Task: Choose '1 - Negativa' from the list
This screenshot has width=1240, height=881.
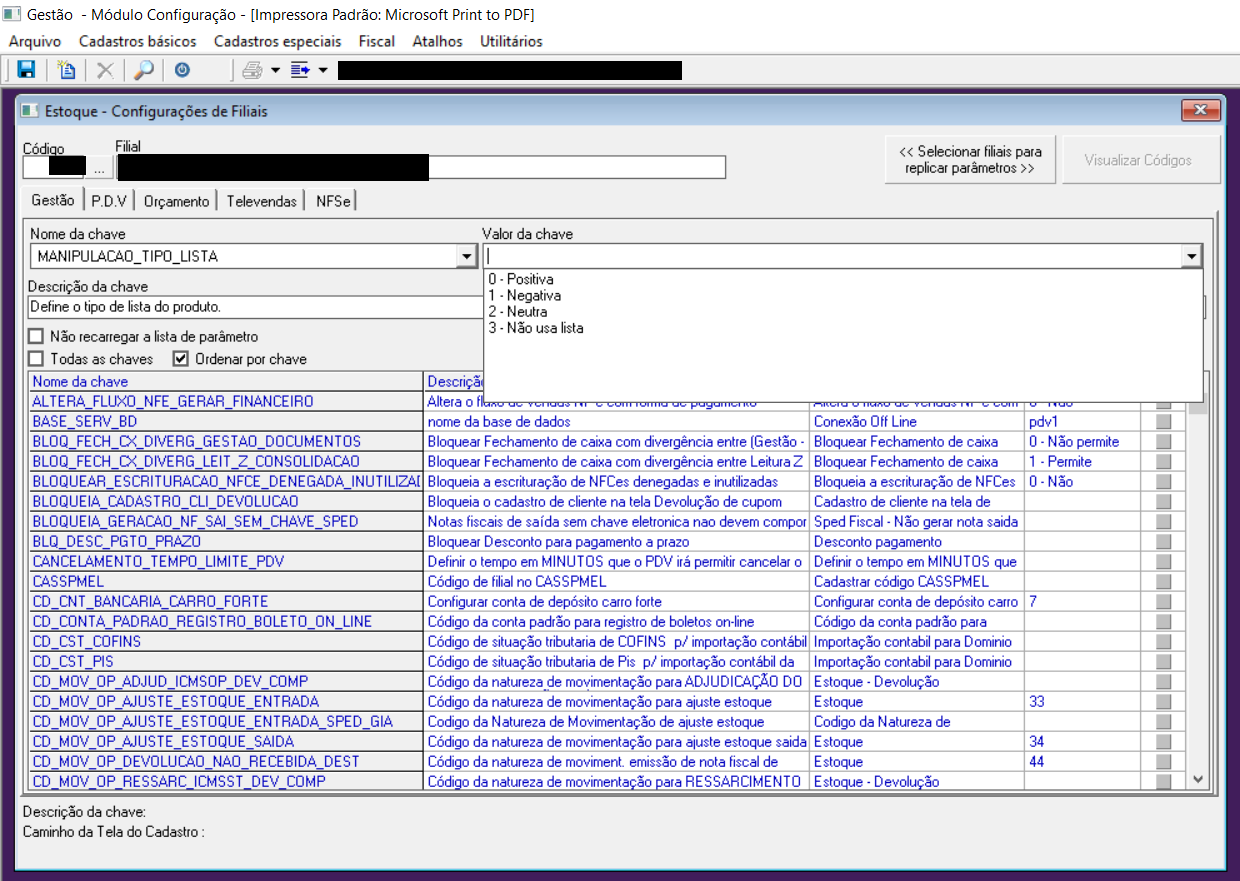Action: pos(525,296)
